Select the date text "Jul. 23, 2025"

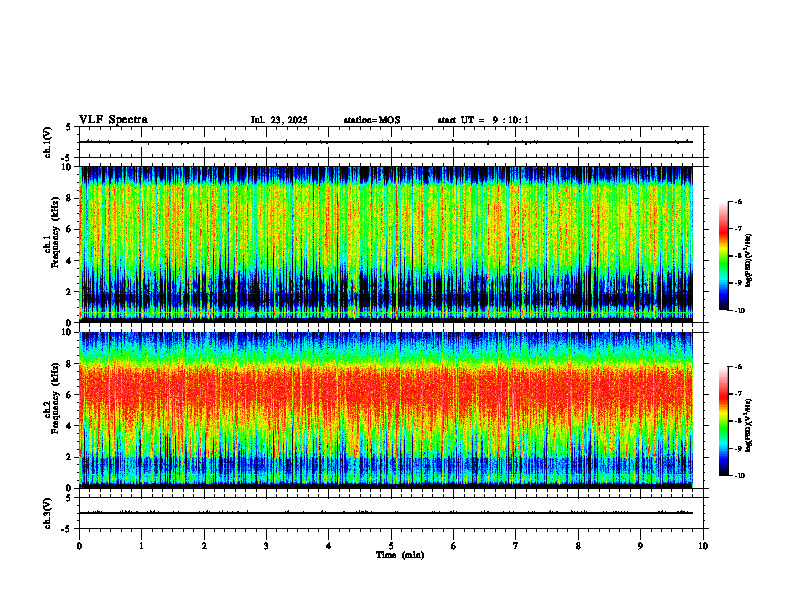pos(279,120)
